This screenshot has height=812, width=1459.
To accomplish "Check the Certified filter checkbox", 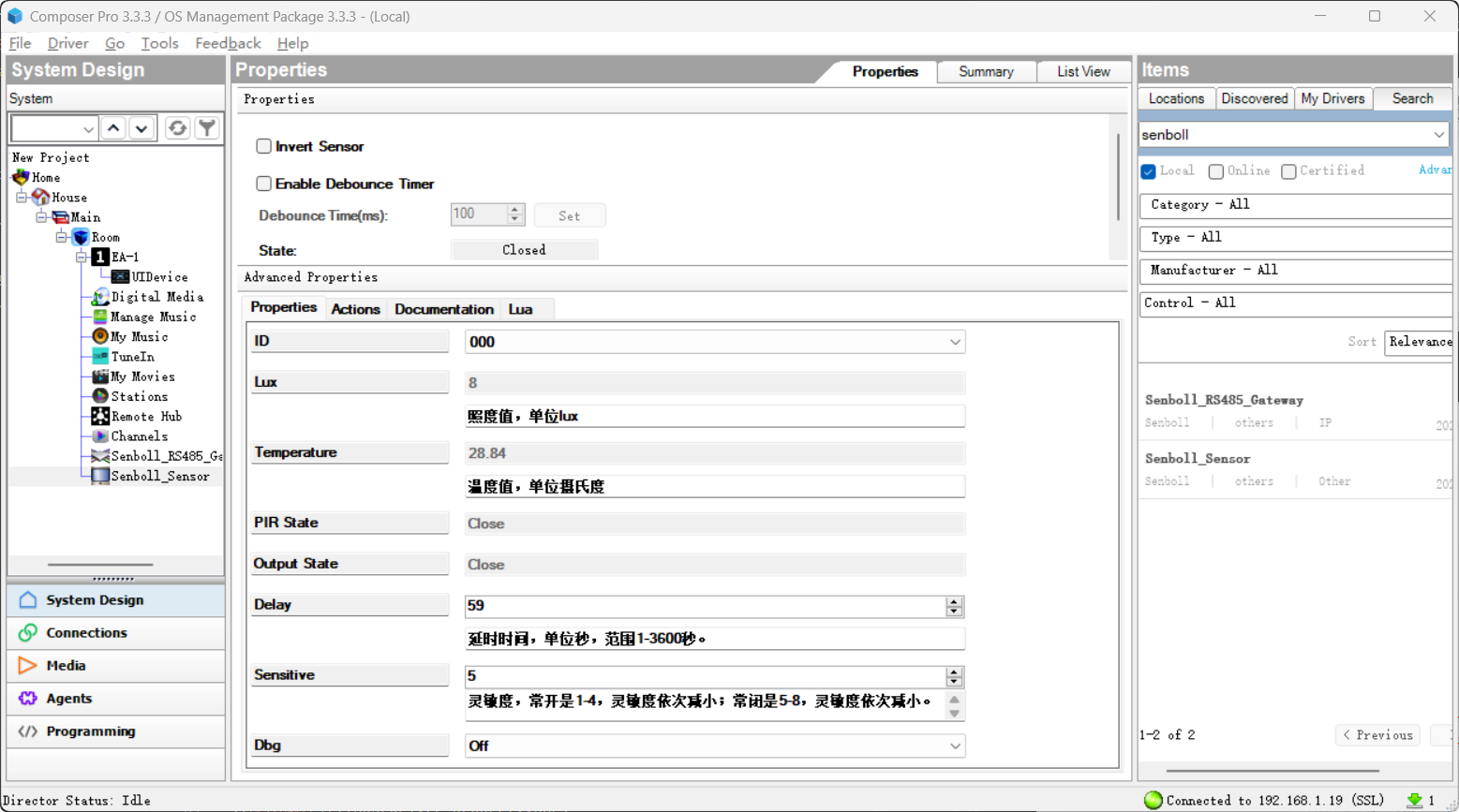I will tap(1288, 171).
